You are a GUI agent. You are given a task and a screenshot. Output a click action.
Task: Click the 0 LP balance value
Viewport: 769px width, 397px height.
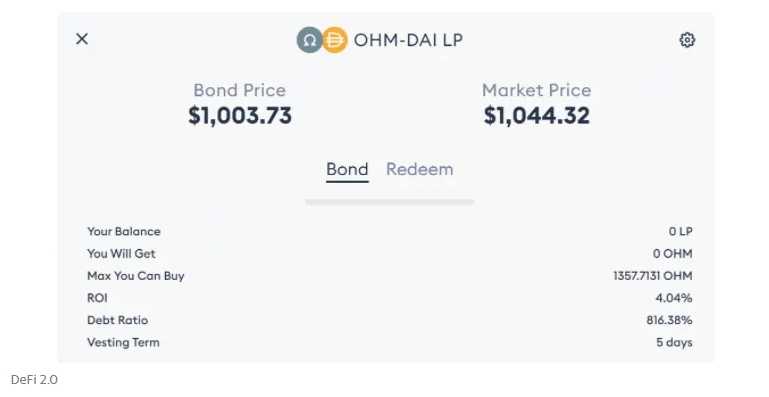[680, 232]
